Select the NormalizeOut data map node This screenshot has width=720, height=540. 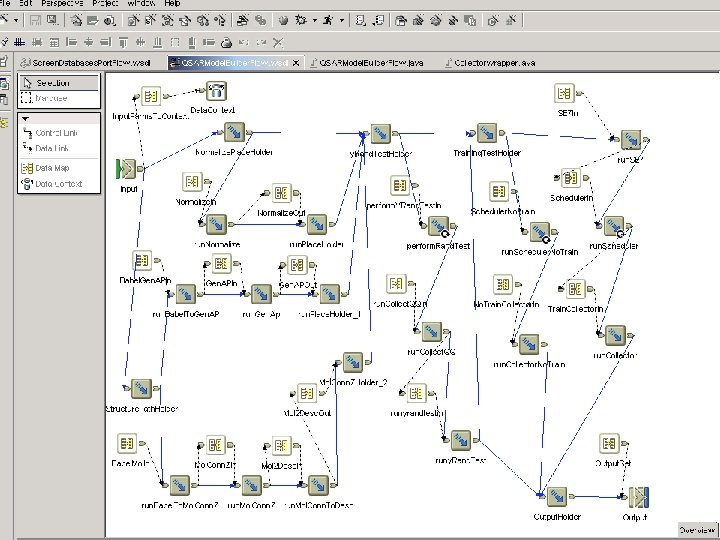point(281,193)
